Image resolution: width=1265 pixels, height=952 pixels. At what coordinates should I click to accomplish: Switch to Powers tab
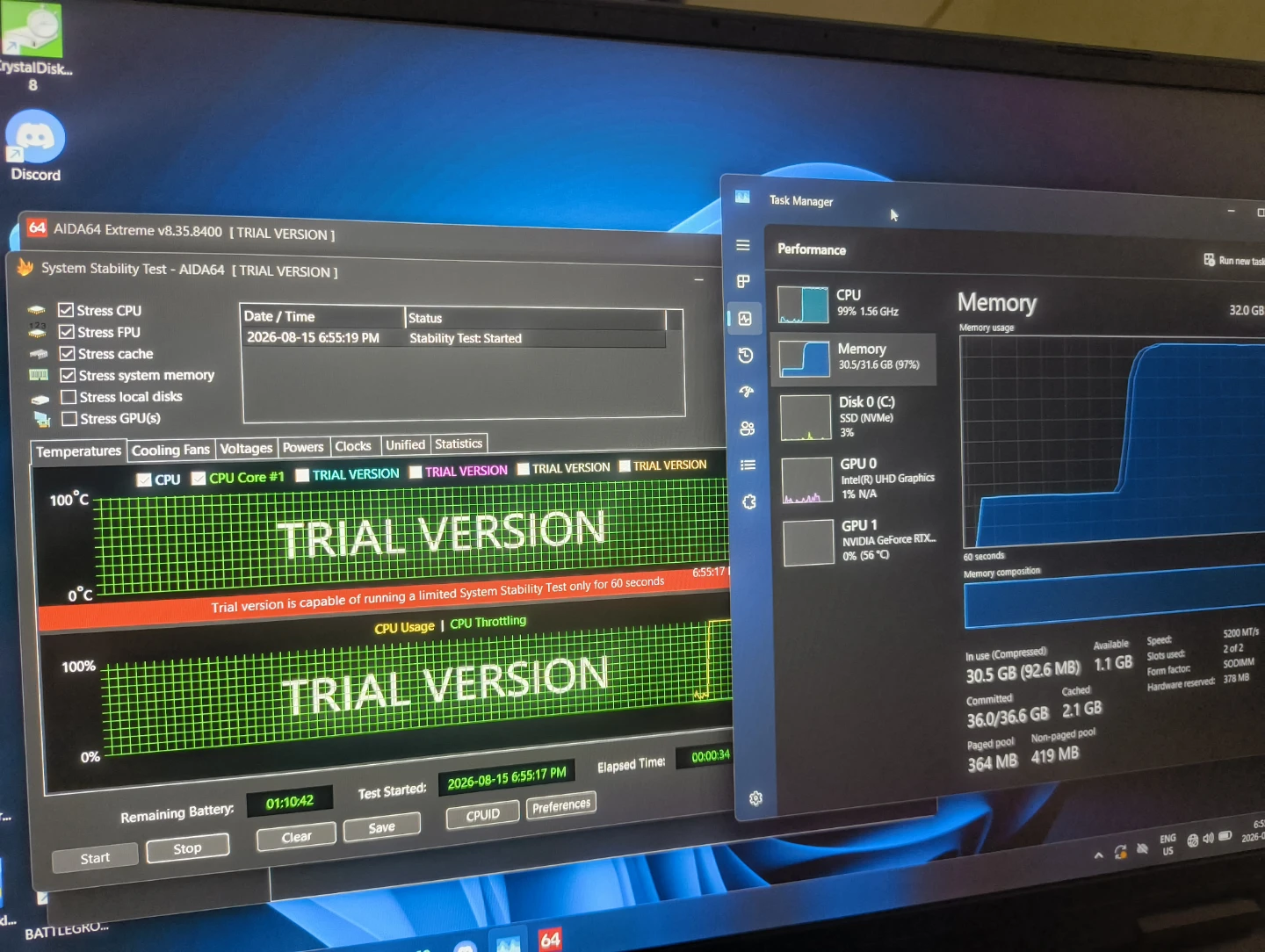[x=303, y=447]
